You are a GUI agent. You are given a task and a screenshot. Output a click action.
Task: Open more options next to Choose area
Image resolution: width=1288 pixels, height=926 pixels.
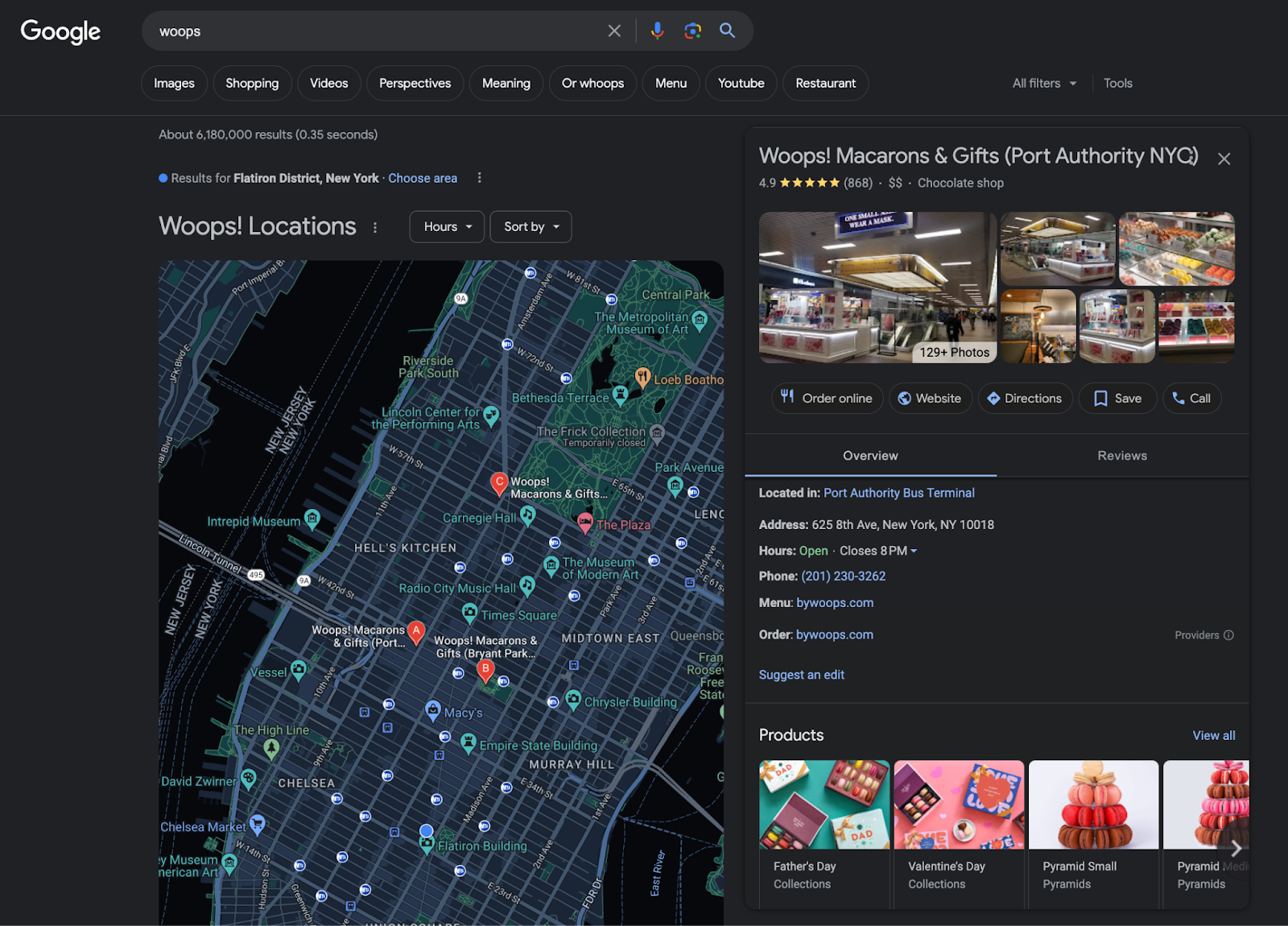[480, 178]
